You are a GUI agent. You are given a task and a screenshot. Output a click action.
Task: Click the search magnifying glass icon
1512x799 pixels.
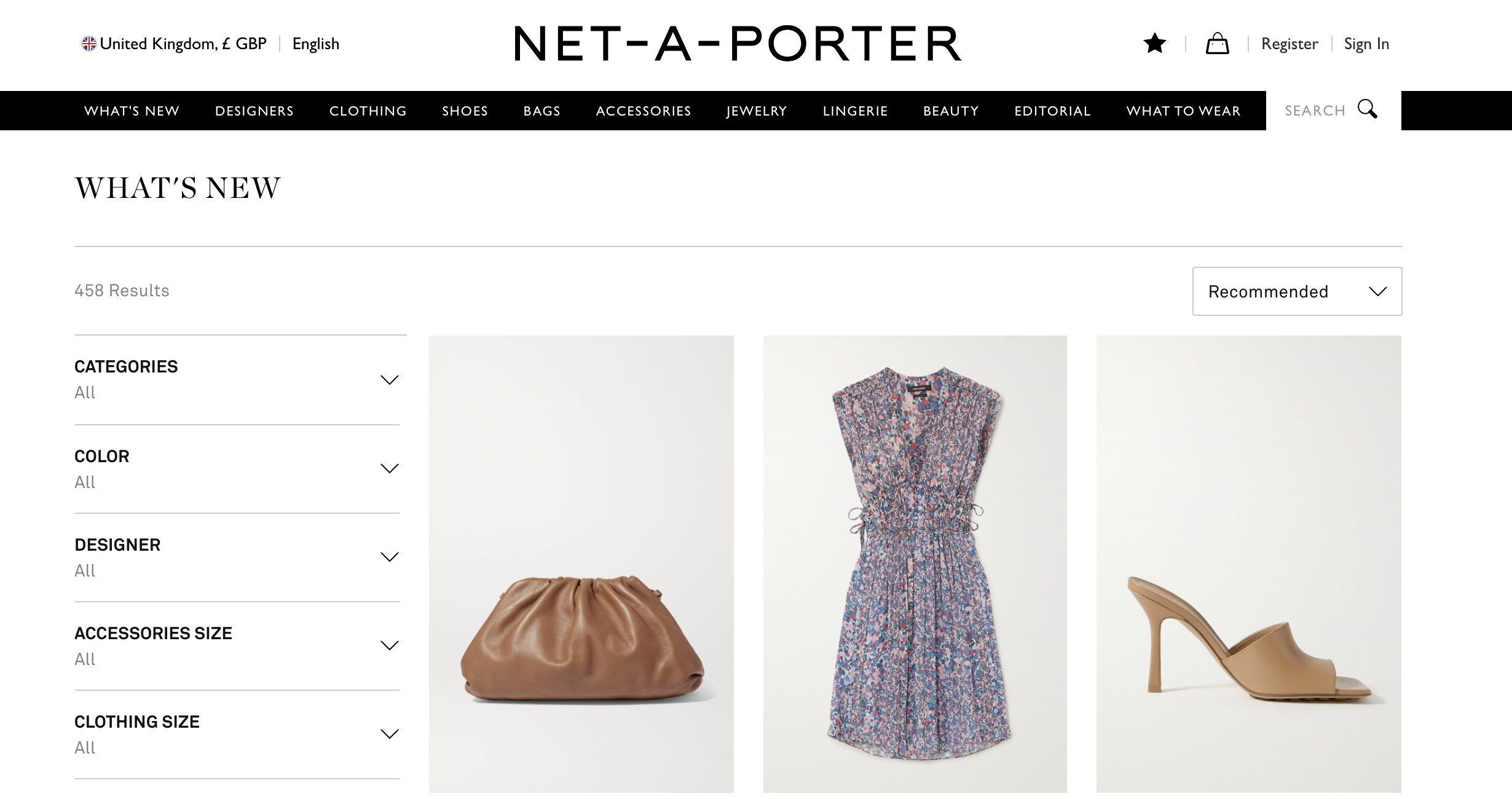pyautogui.click(x=1368, y=109)
